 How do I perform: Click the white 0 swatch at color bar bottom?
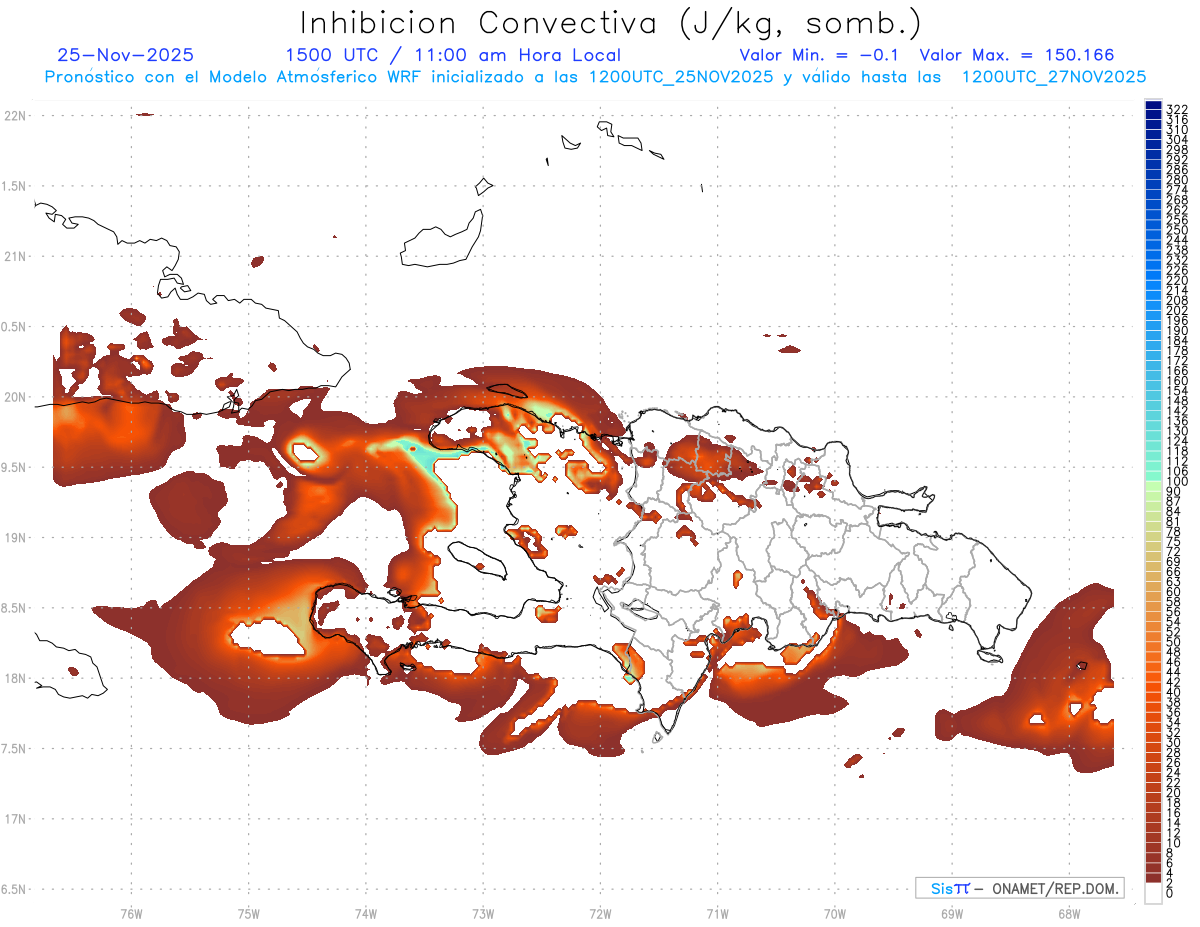coord(1153,892)
